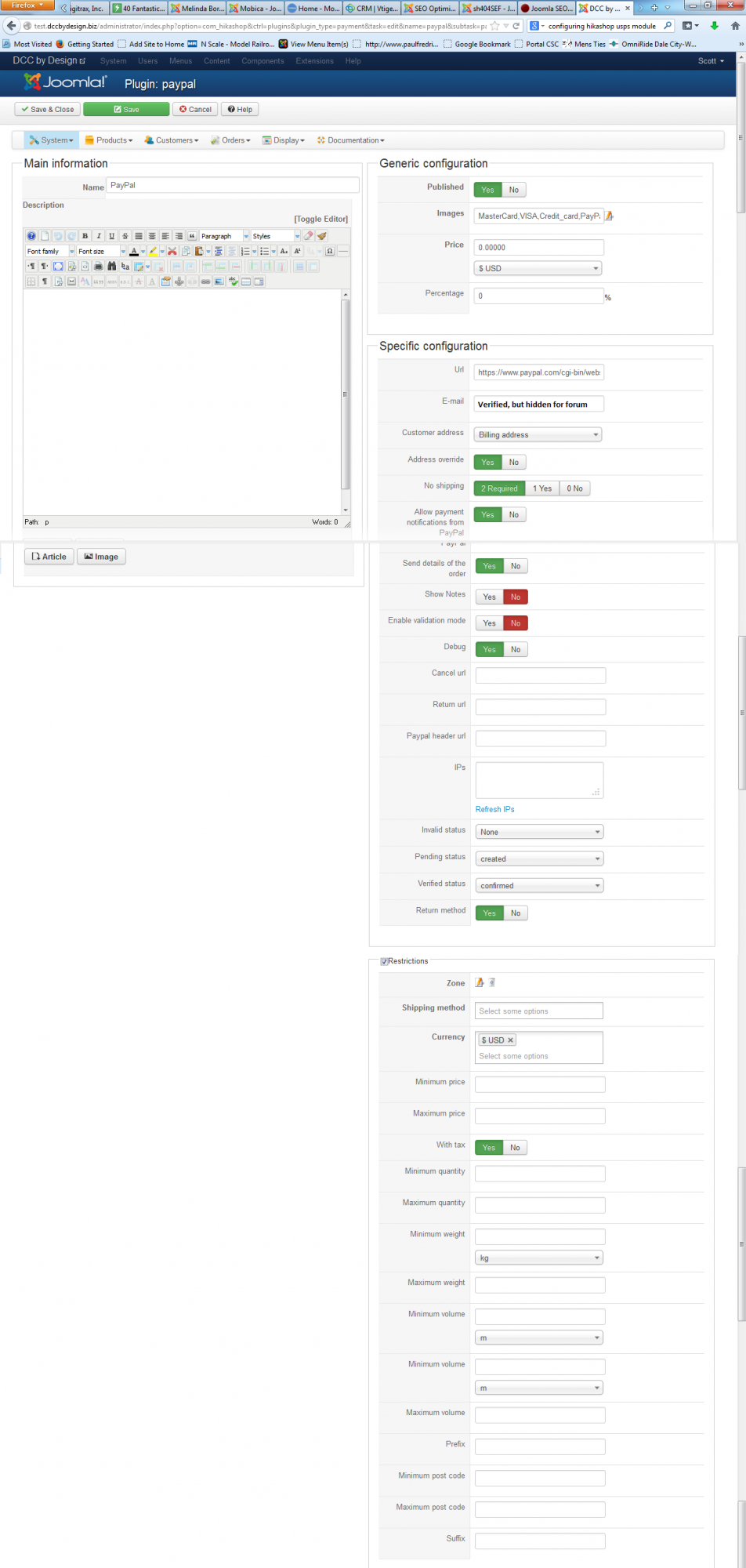This screenshot has height=1568, width=746.
Task: Click the Toggle Editor link
Action: (x=321, y=219)
